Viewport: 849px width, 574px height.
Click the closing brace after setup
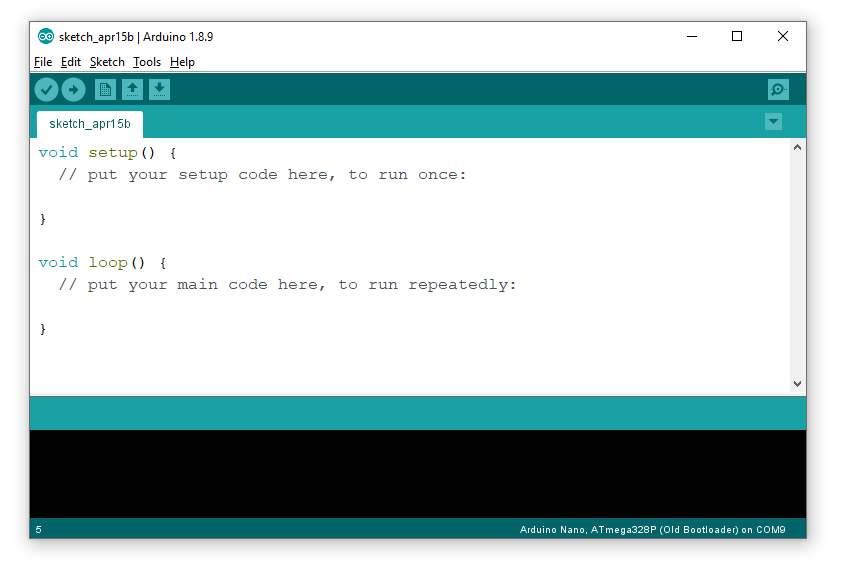point(43,219)
